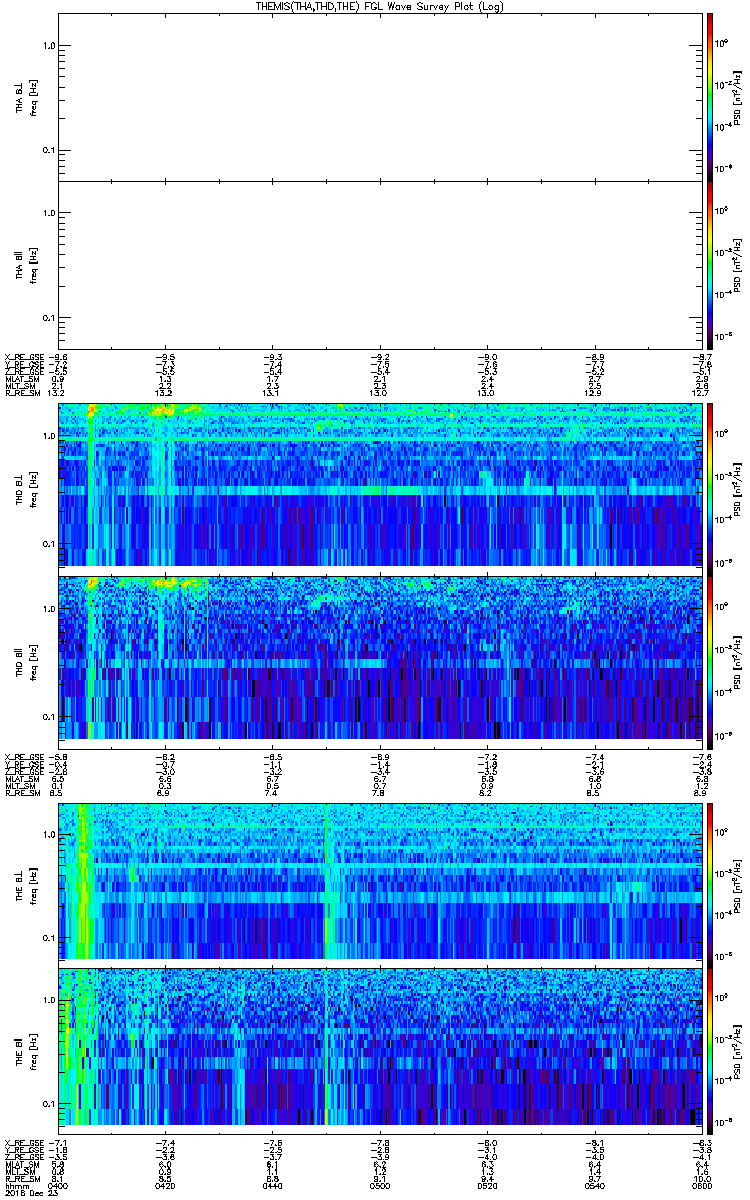Viewport: 750px width, 1200px height.
Task: Click the 0.1 frequency tick on THE BII
Action: [x=47, y=1103]
